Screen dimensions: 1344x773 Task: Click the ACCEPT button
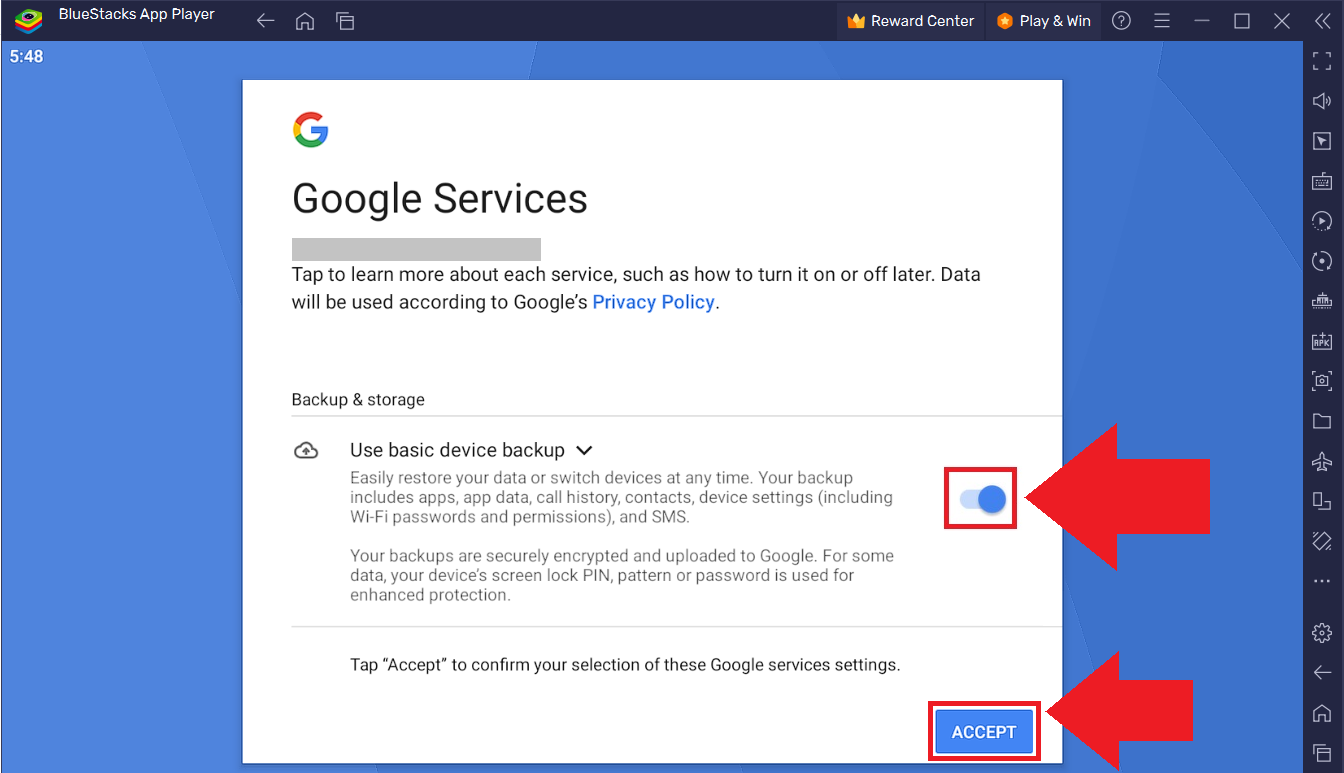click(983, 732)
